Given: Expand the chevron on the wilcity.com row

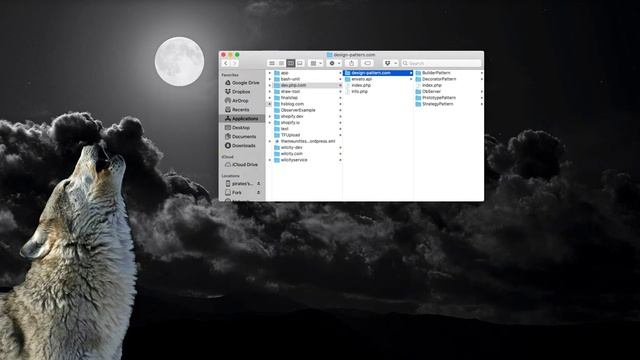Looking at the screenshot, I should pos(340,153).
